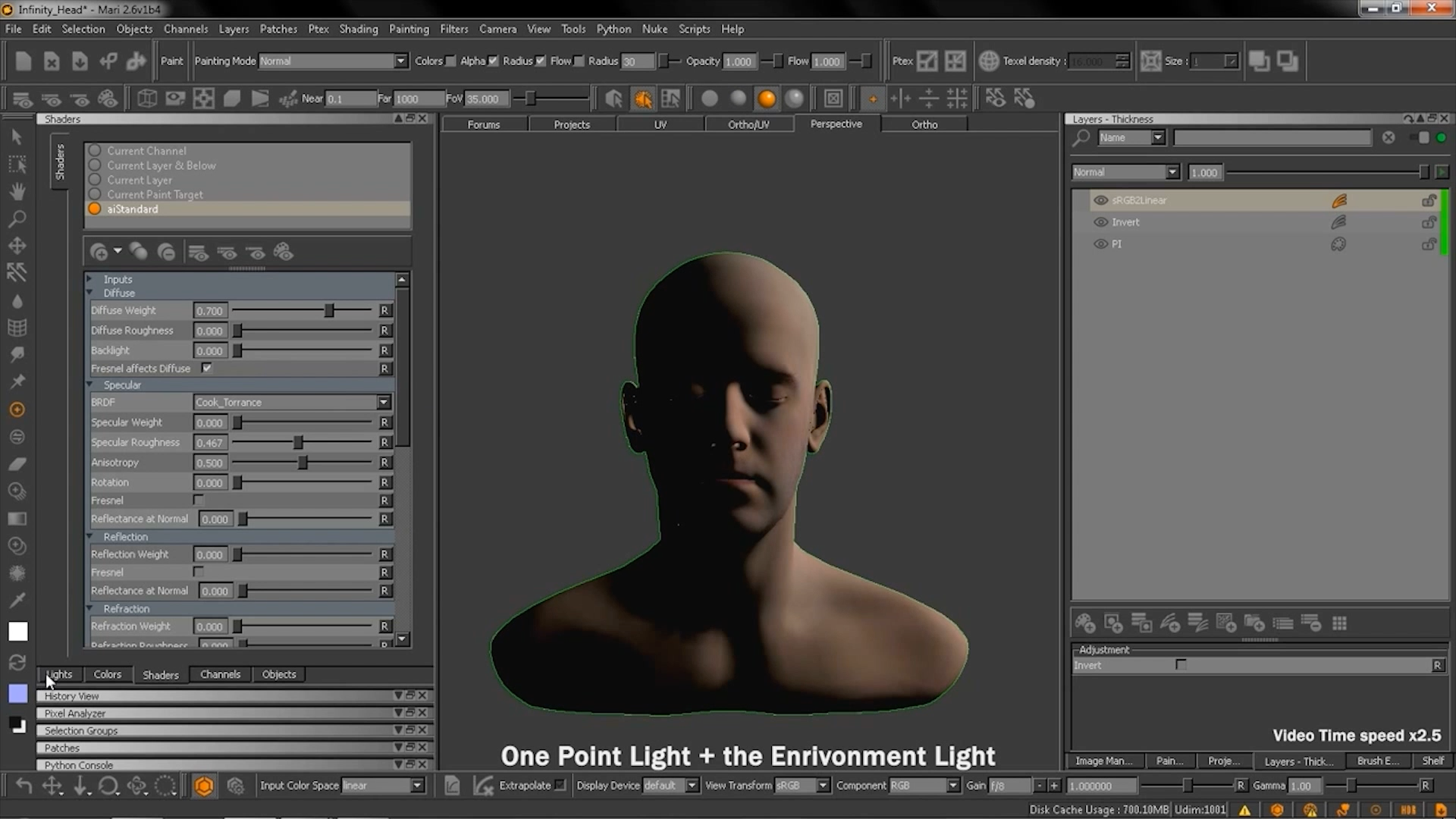Image resolution: width=1456 pixels, height=819 pixels.
Task: Uncheck Fresnel affects Diffuse in shader settings
Action: click(x=206, y=368)
